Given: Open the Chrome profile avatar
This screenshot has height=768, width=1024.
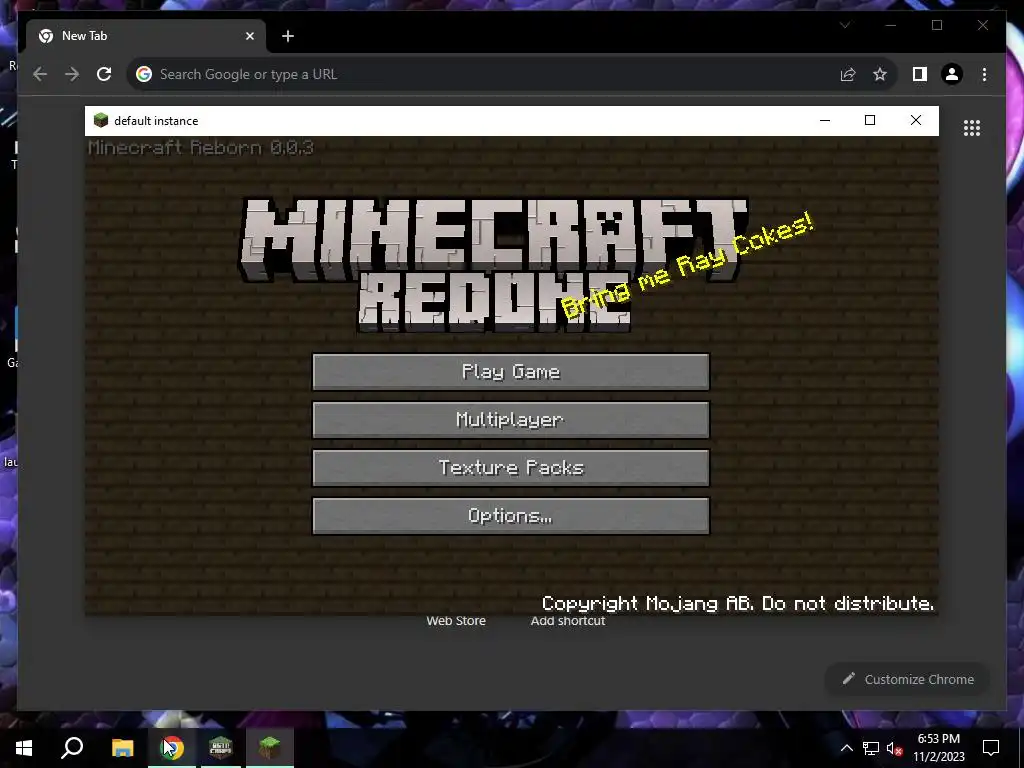Looking at the screenshot, I should 952,74.
